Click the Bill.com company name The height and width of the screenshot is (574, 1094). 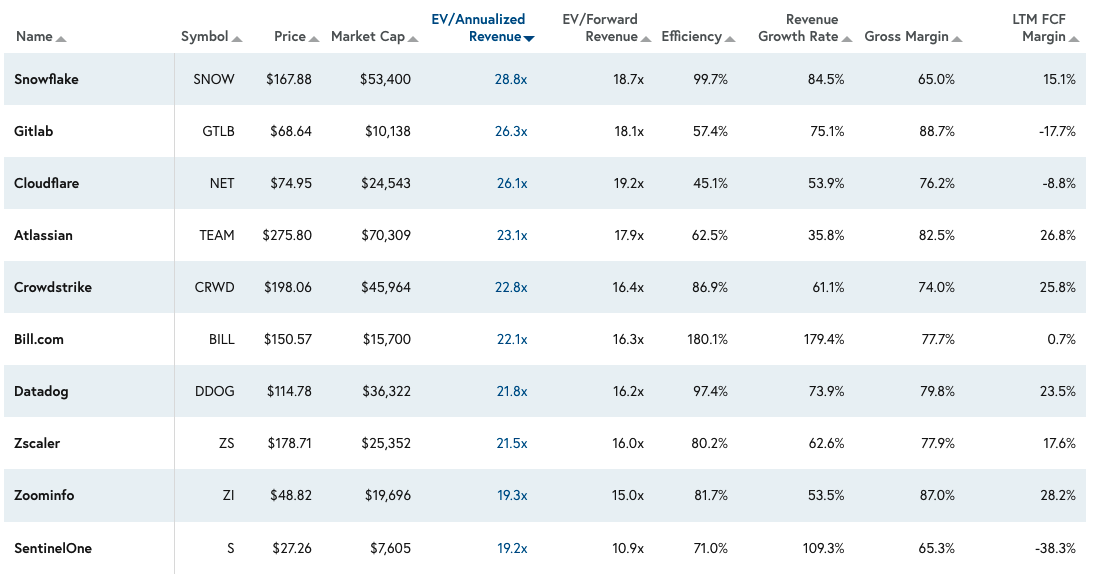[39, 339]
